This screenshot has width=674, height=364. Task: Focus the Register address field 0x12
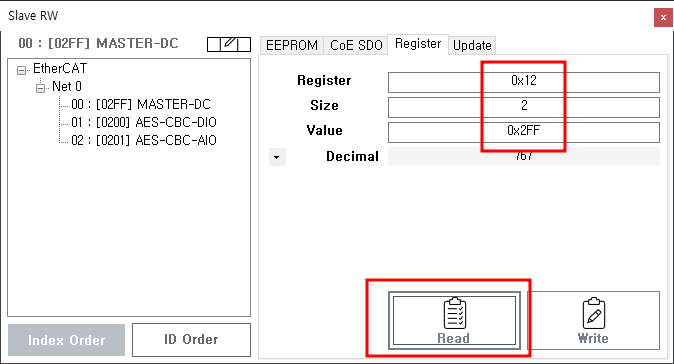click(x=524, y=82)
